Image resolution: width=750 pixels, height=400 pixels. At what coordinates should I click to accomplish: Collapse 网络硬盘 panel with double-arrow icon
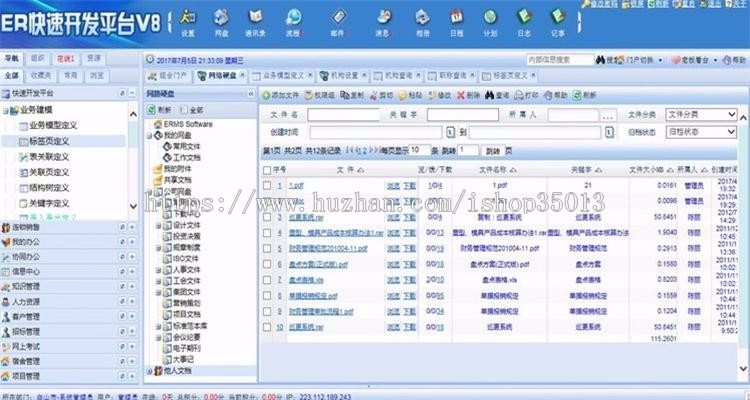click(251, 94)
